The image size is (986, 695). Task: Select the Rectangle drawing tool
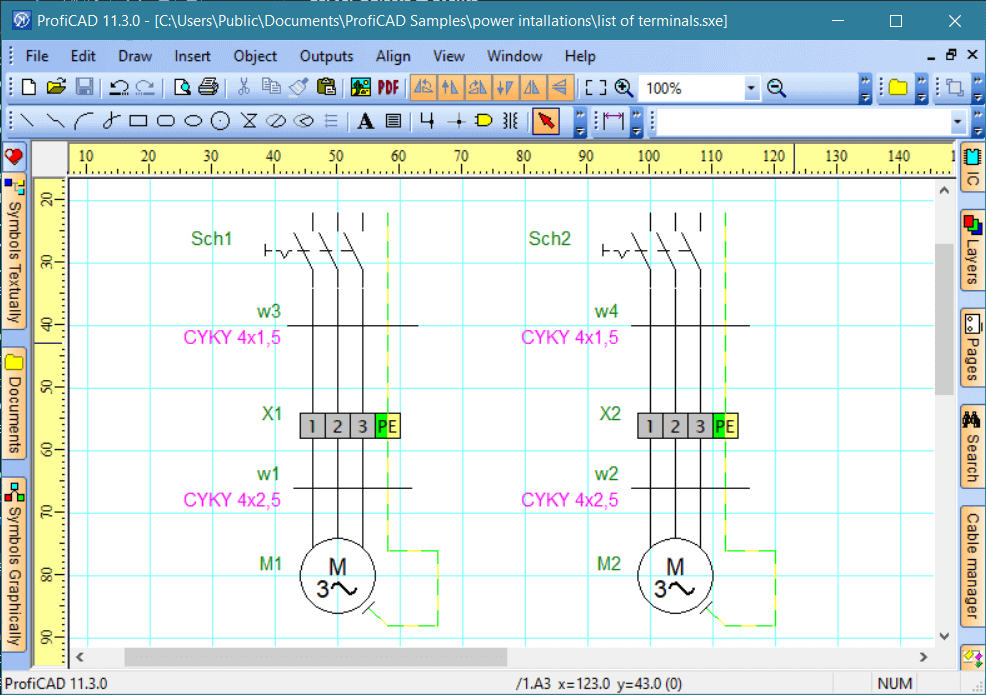[x=138, y=122]
